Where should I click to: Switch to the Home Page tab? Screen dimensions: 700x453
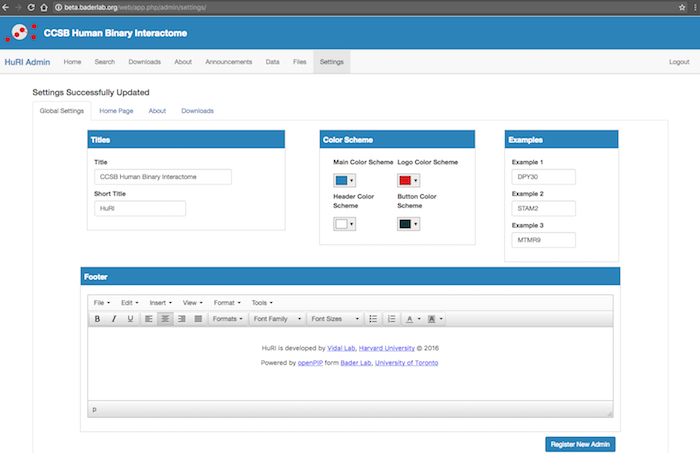pos(116,110)
